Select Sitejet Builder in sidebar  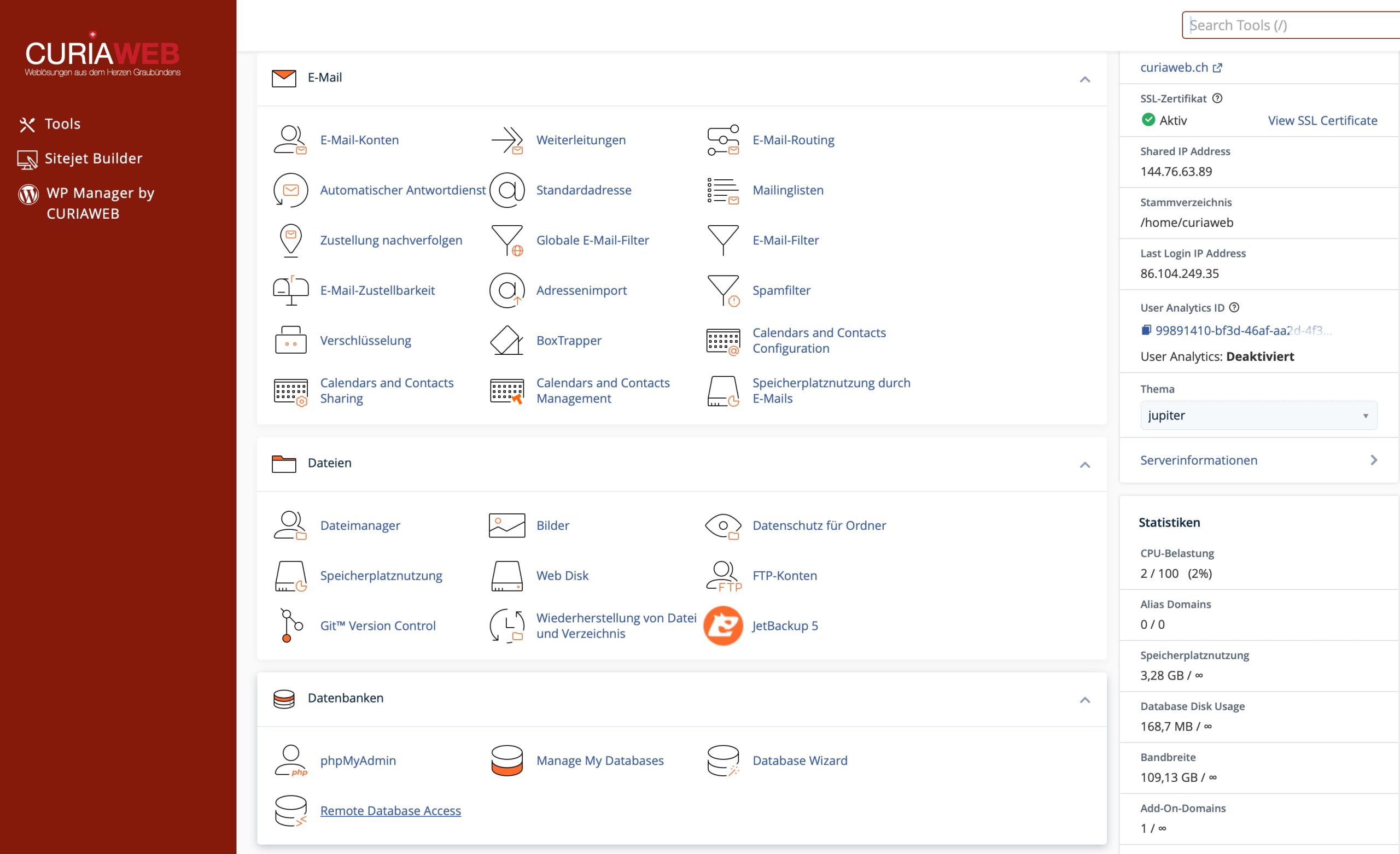pyautogui.click(x=80, y=159)
